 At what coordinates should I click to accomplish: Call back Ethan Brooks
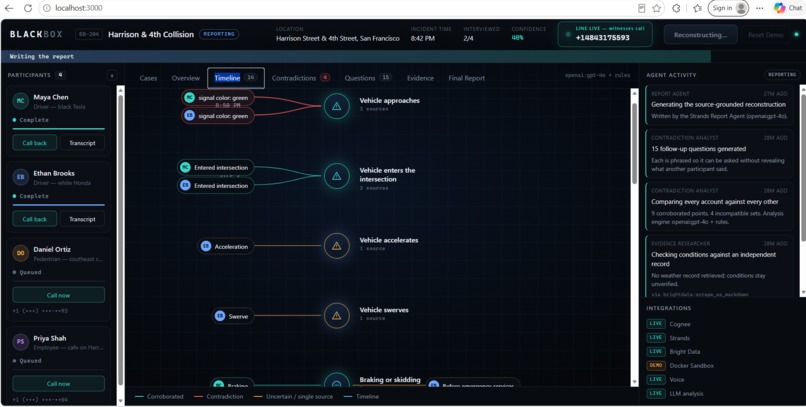[x=34, y=219]
